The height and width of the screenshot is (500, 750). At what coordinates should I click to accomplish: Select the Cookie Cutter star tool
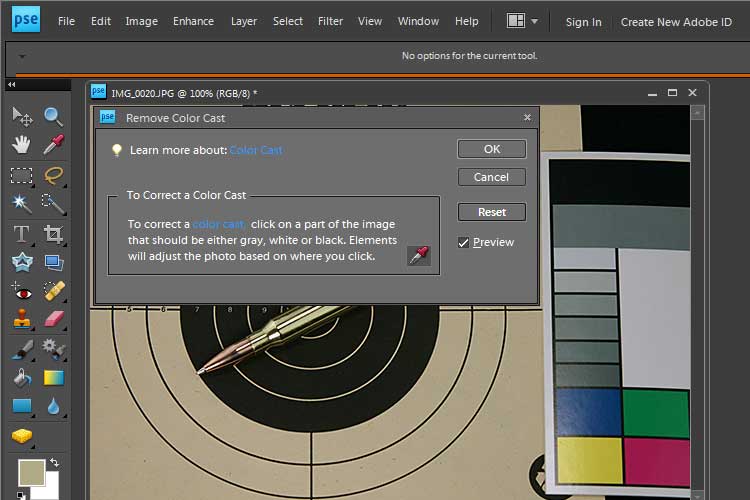click(x=22, y=262)
